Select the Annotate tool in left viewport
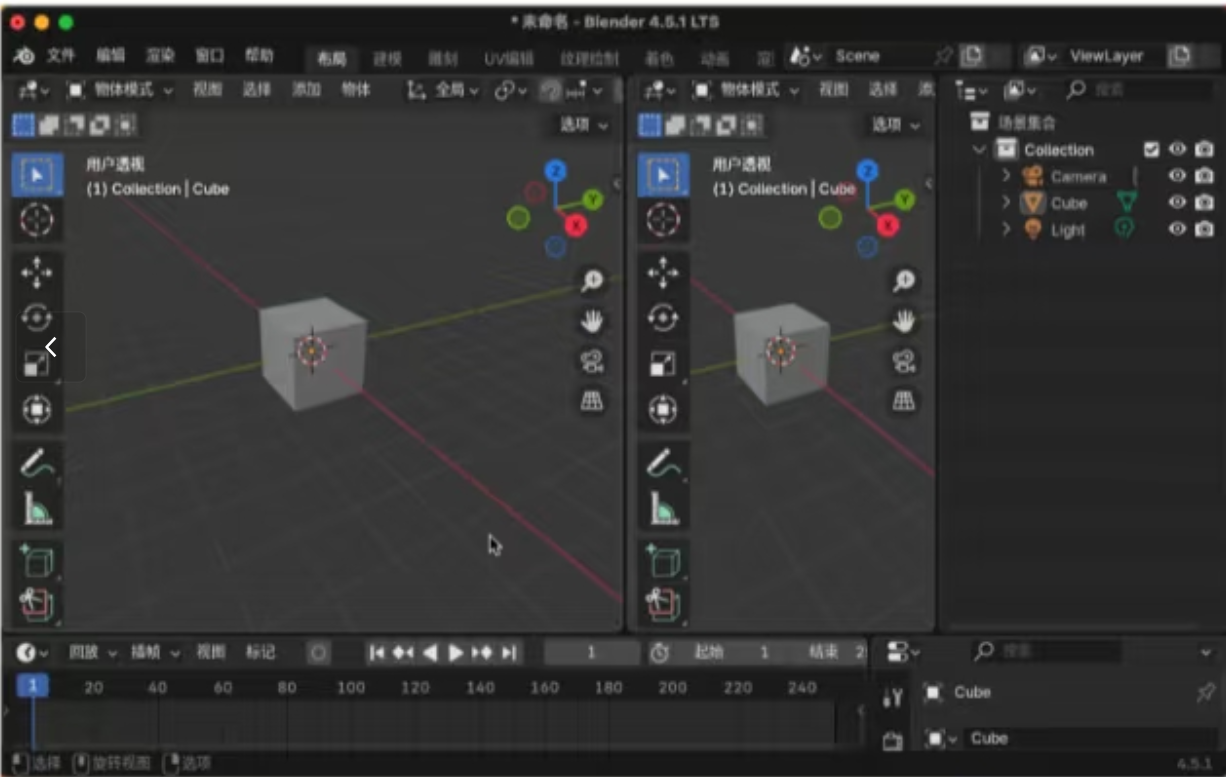1226x777 pixels. (37, 463)
